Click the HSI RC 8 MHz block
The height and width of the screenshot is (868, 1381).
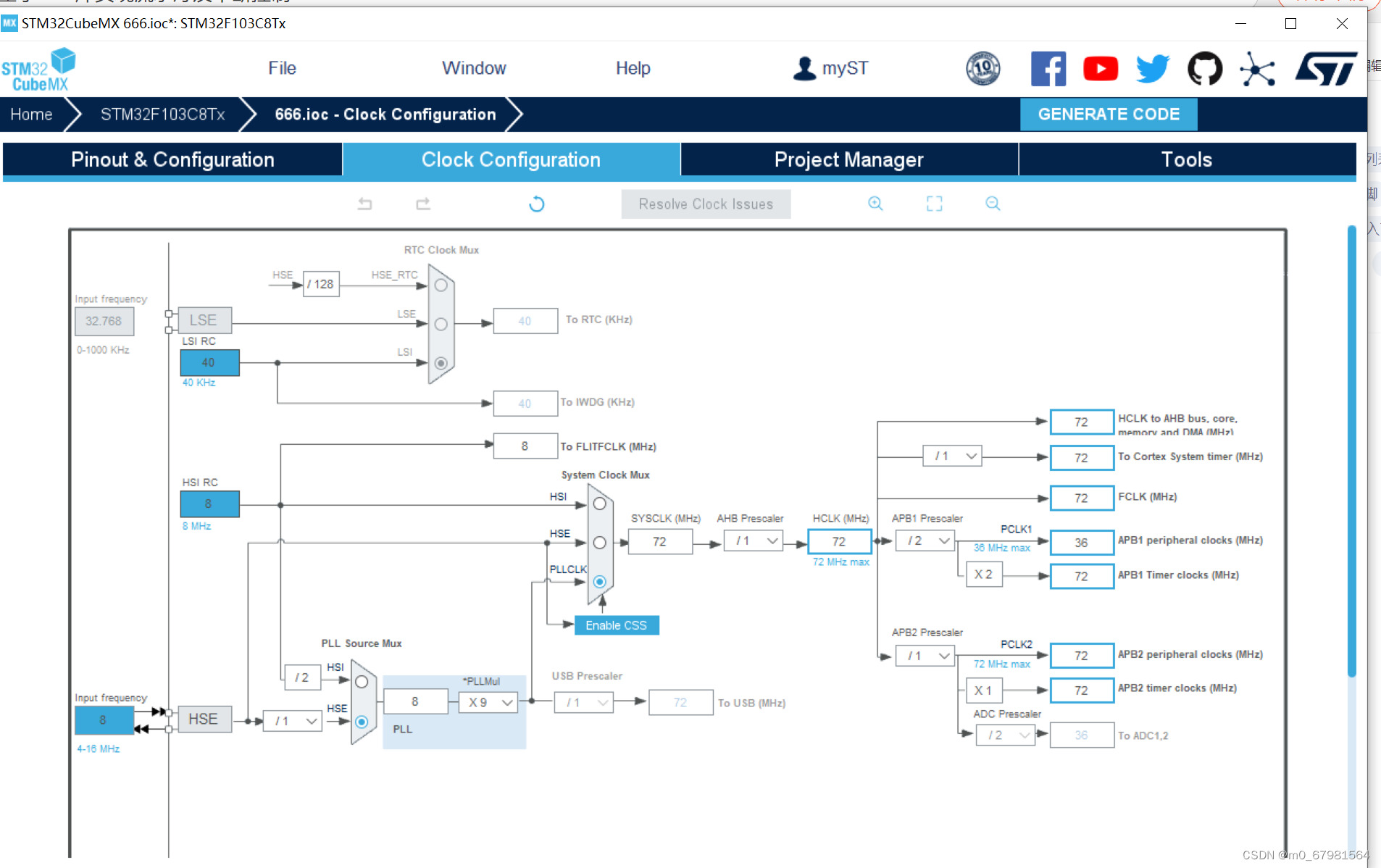[x=209, y=504]
